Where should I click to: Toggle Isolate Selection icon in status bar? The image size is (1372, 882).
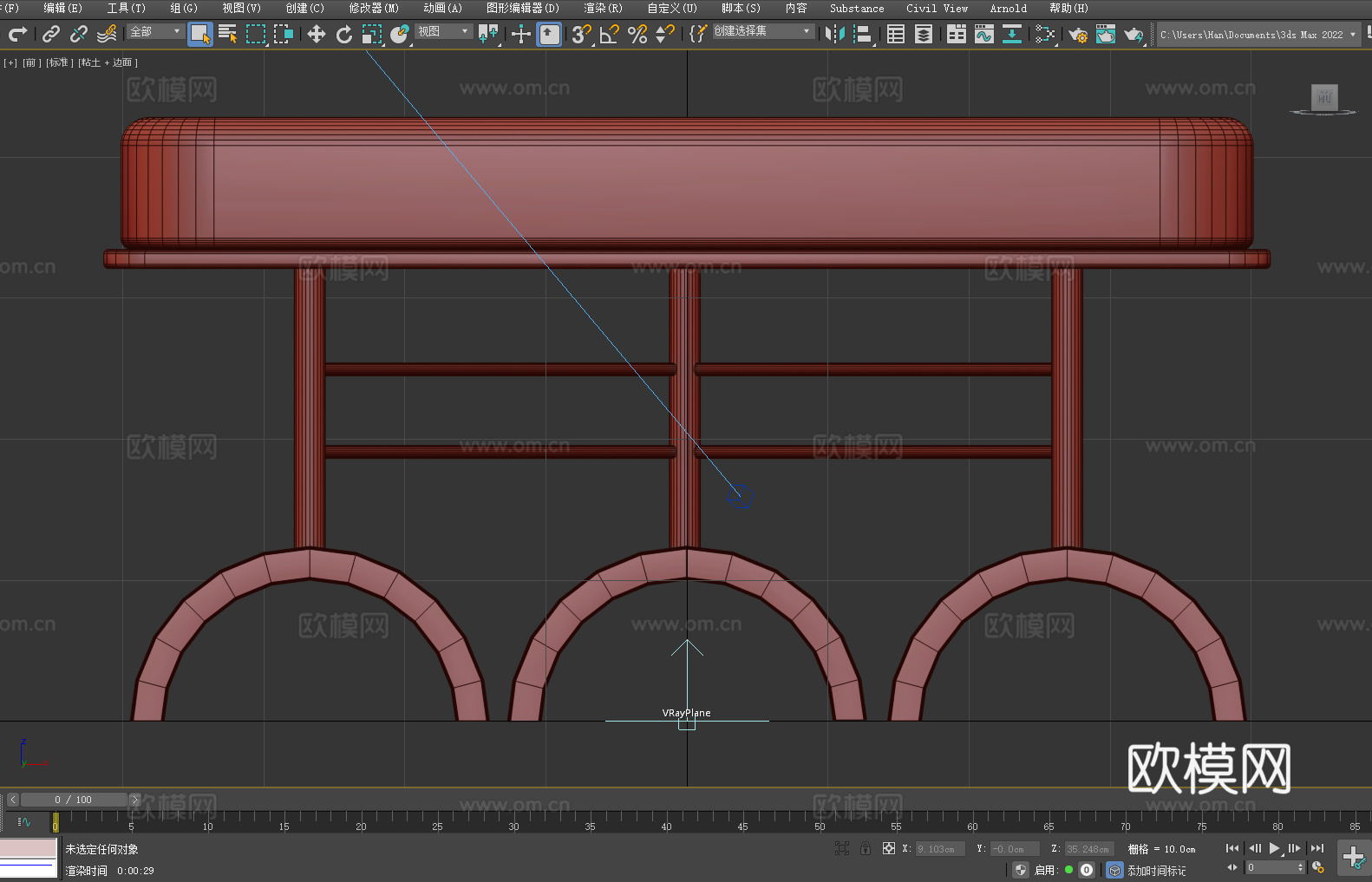841,848
